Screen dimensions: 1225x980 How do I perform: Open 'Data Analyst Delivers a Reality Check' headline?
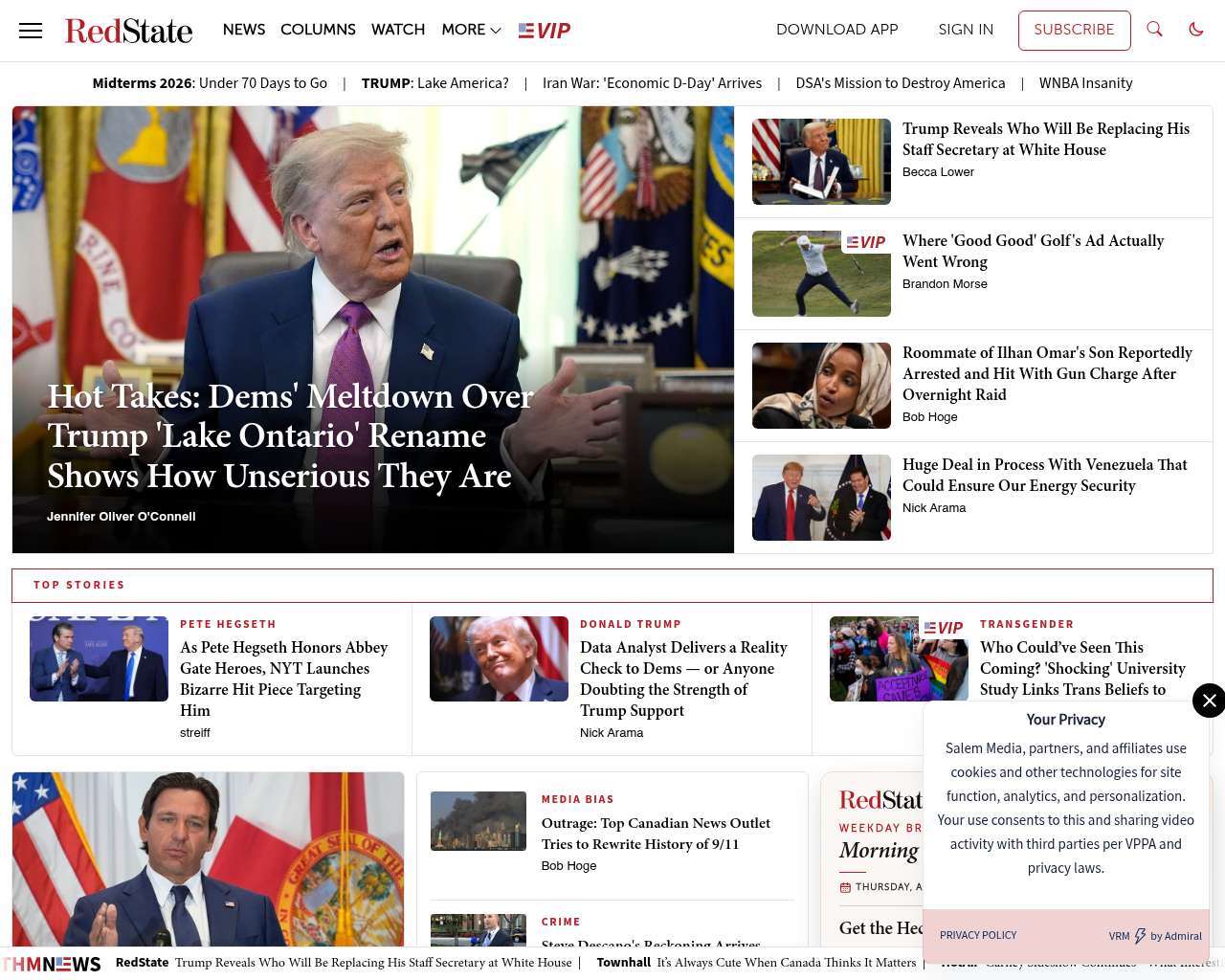(x=683, y=679)
